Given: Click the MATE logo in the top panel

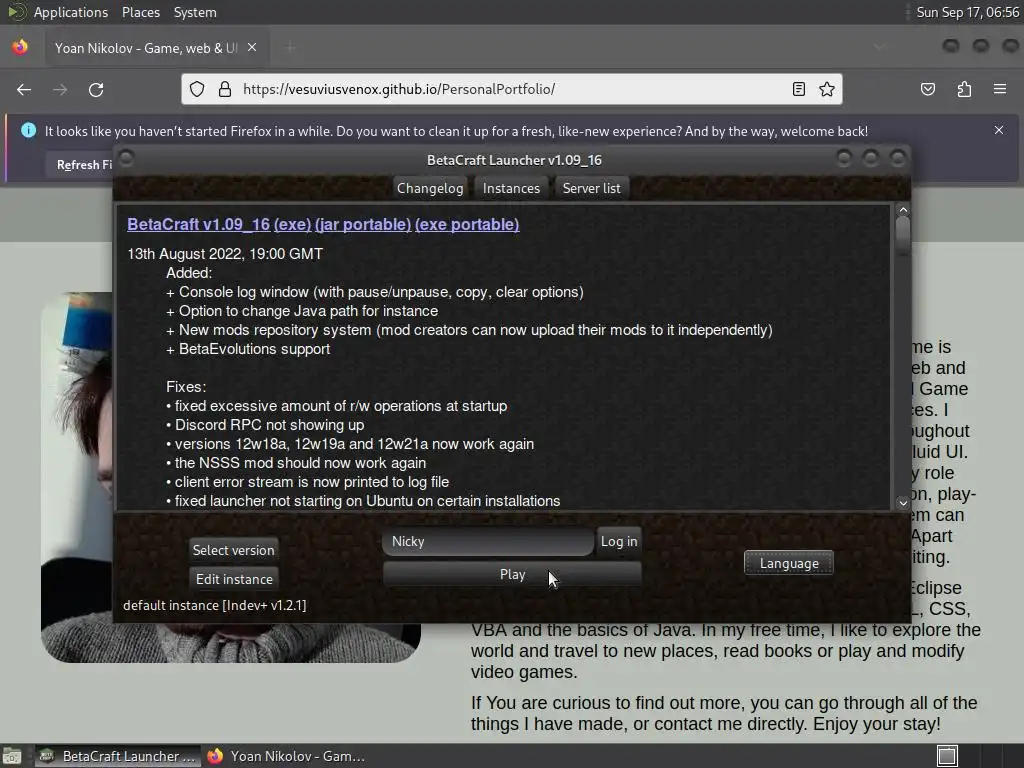Looking at the screenshot, I should pyautogui.click(x=16, y=12).
